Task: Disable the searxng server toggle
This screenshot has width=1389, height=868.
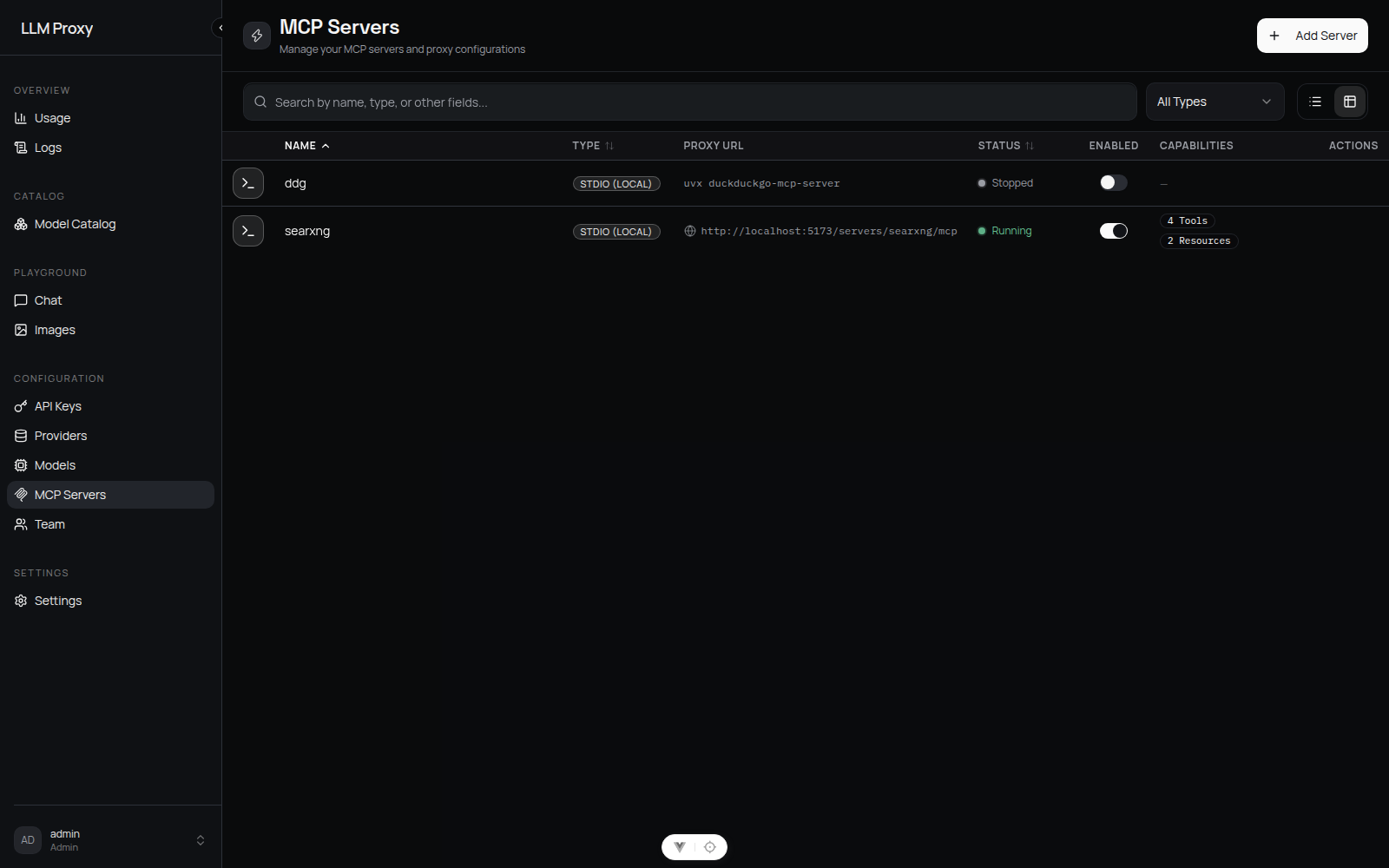Action: click(1114, 231)
